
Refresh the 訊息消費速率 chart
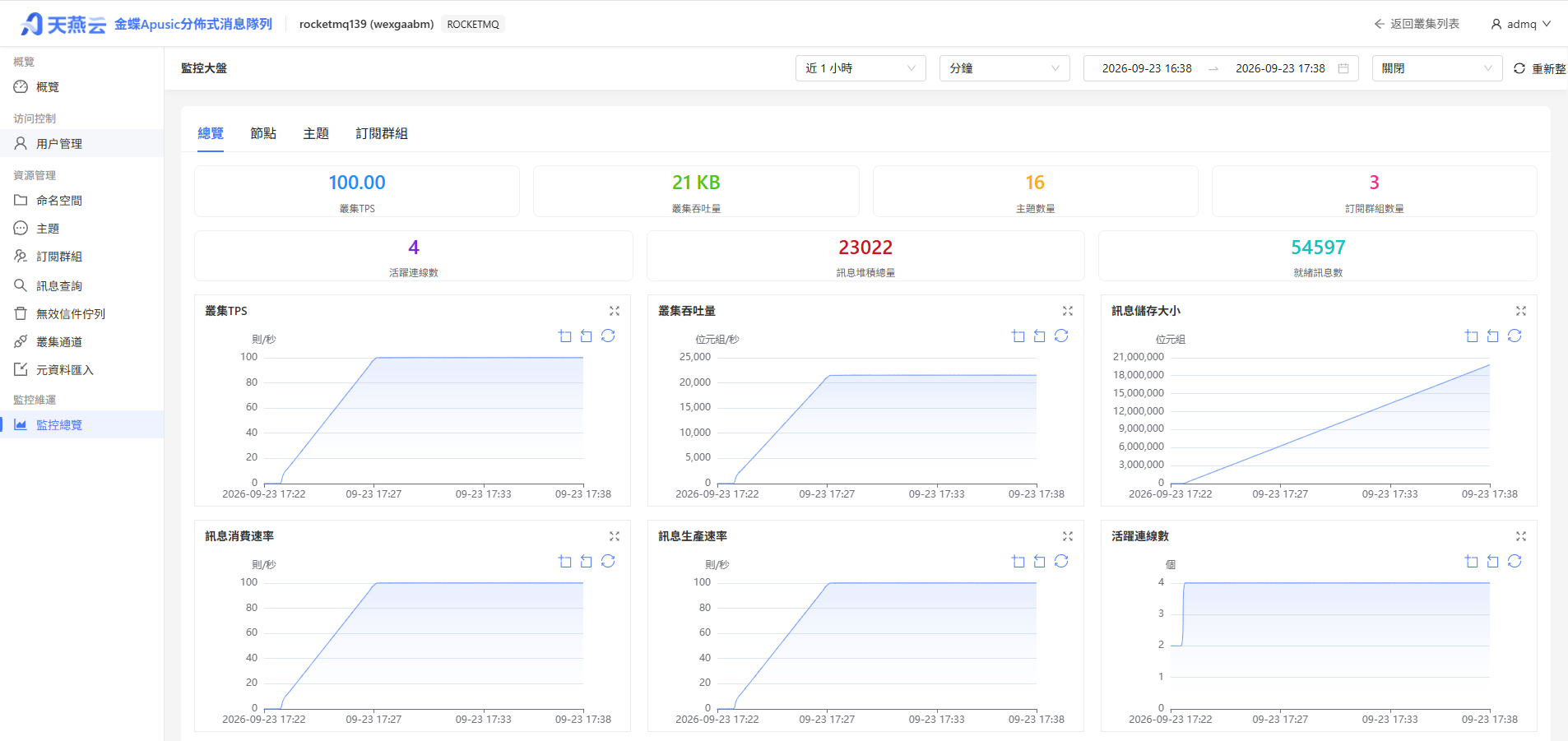tap(608, 561)
